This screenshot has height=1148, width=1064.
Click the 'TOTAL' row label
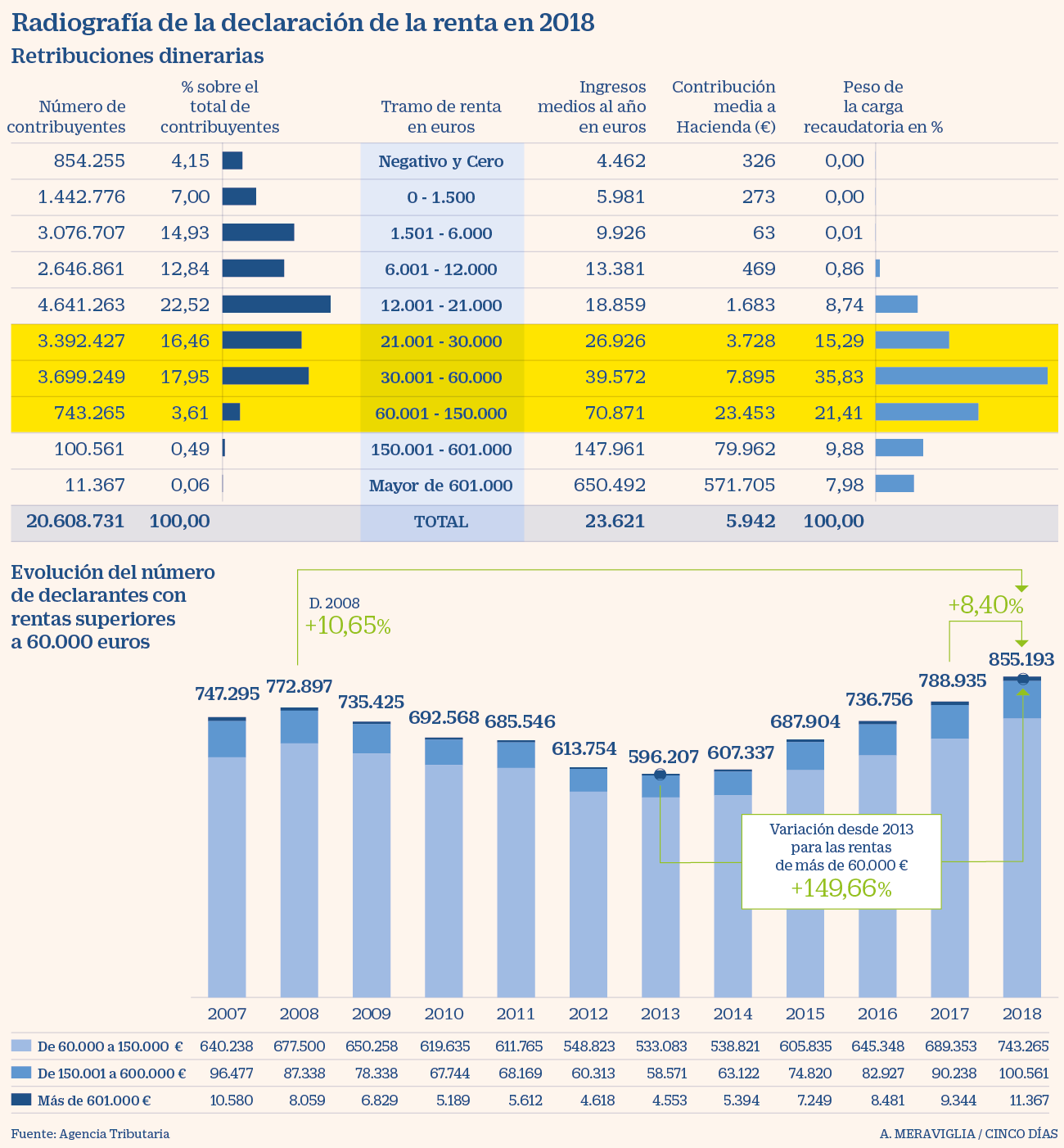[441, 522]
